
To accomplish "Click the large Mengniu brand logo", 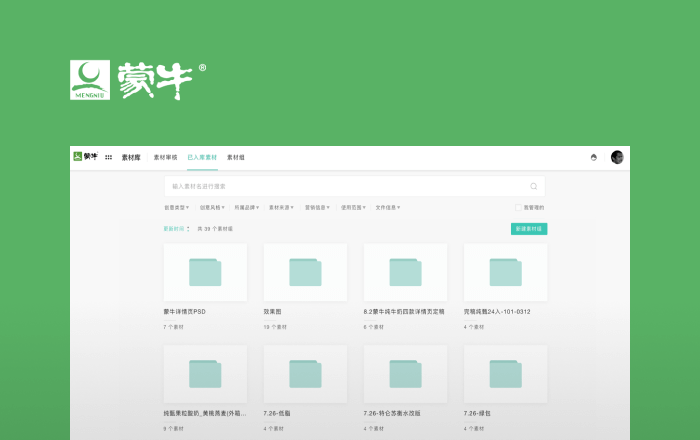I will pyautogui.click(x=138, y=80).
